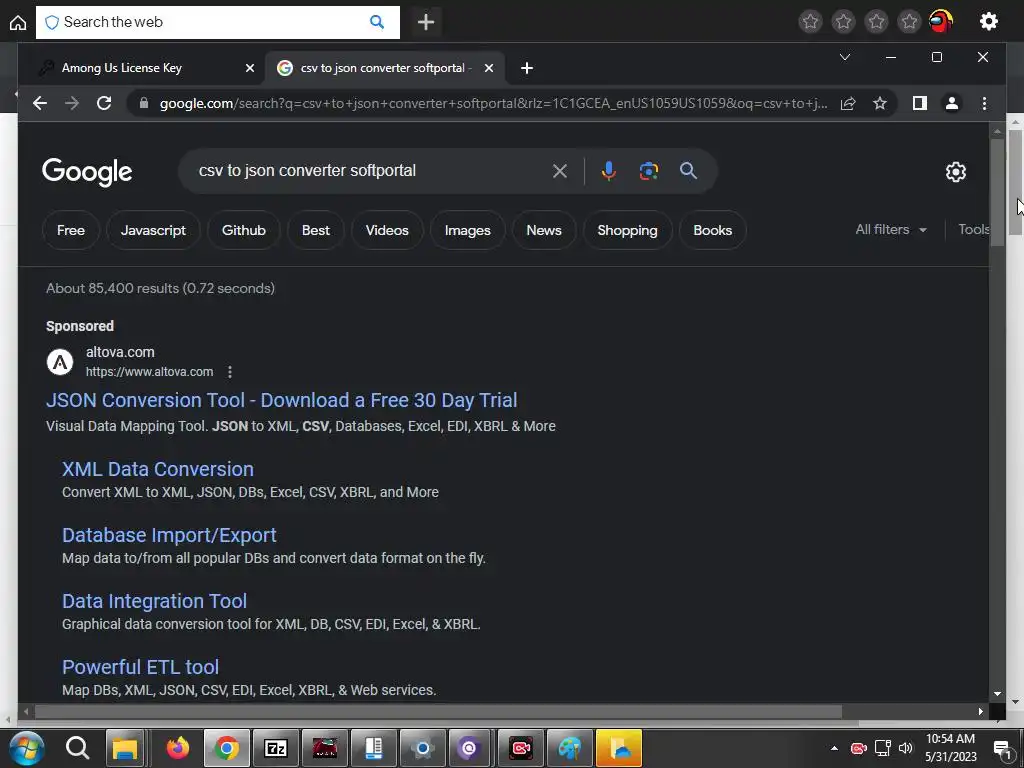This screenshot has width=1024, height=768.
Task: Click the third star bookmark icon in top bar
Action: (x=876, y=22)
